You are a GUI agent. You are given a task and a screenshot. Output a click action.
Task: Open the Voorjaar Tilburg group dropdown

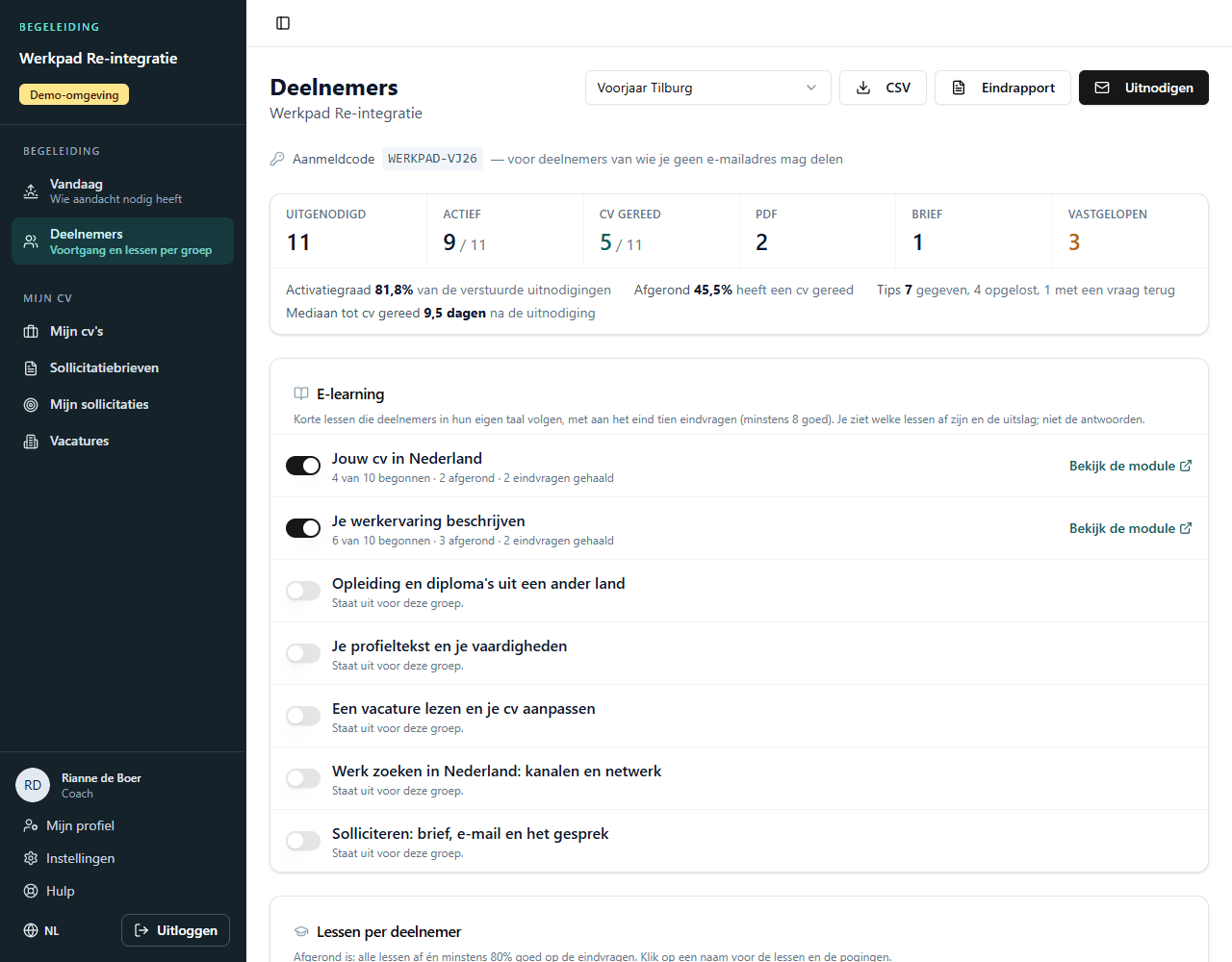point(707,88)
